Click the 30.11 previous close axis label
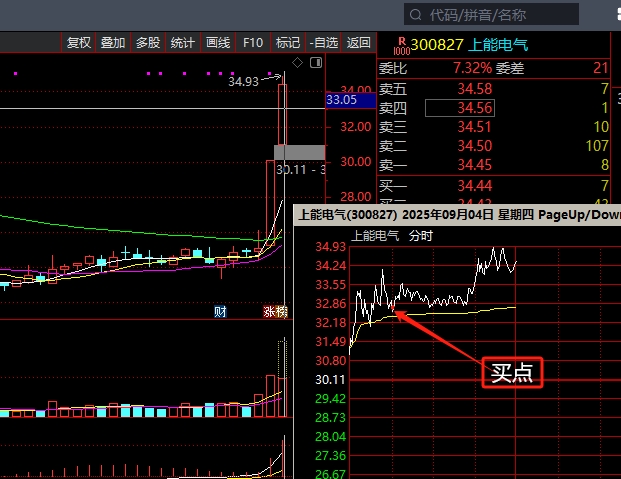The width and height of the screenshot is (621, 479). click(330, 380)
